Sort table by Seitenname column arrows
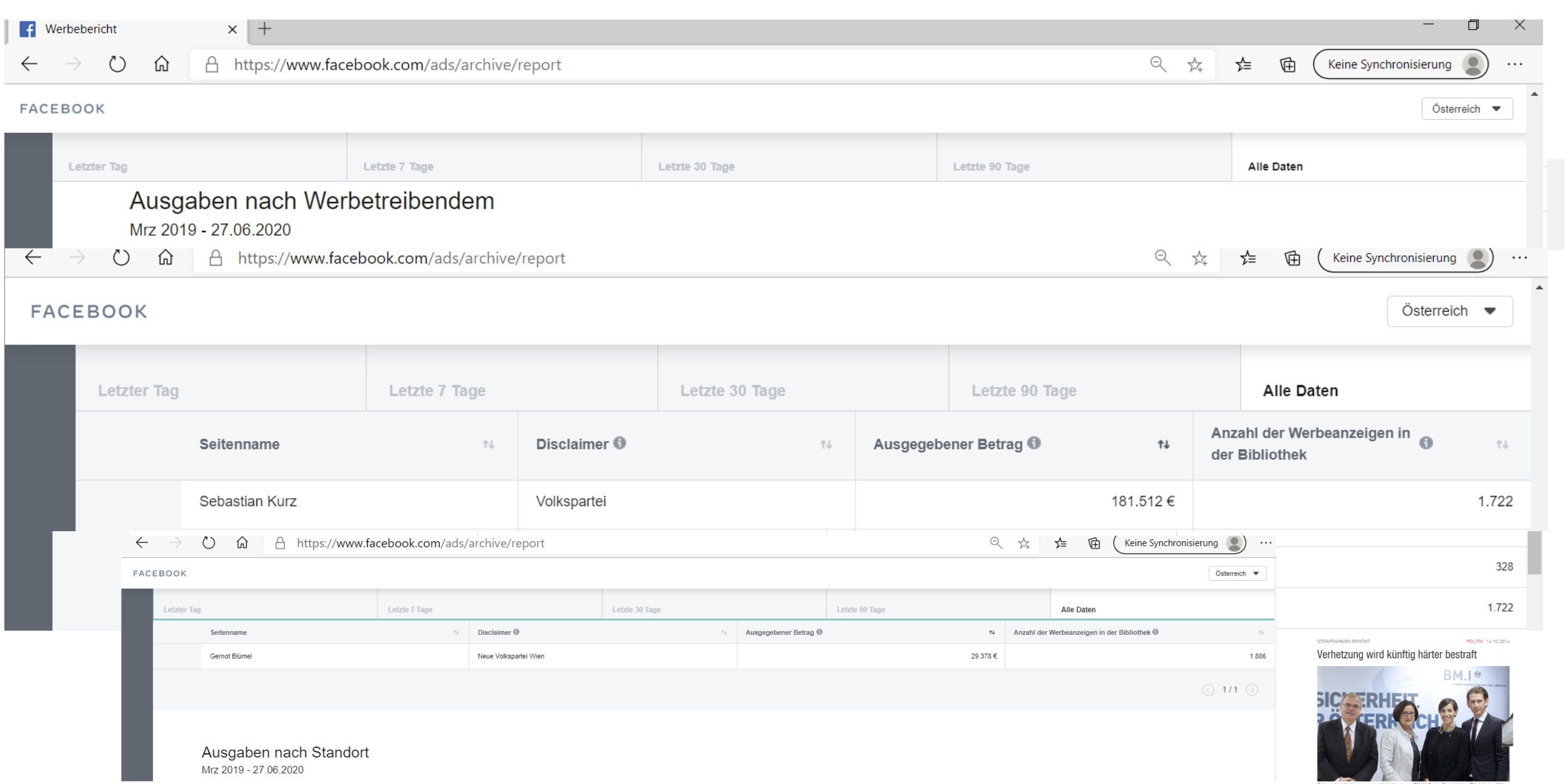 pos(489,445)
